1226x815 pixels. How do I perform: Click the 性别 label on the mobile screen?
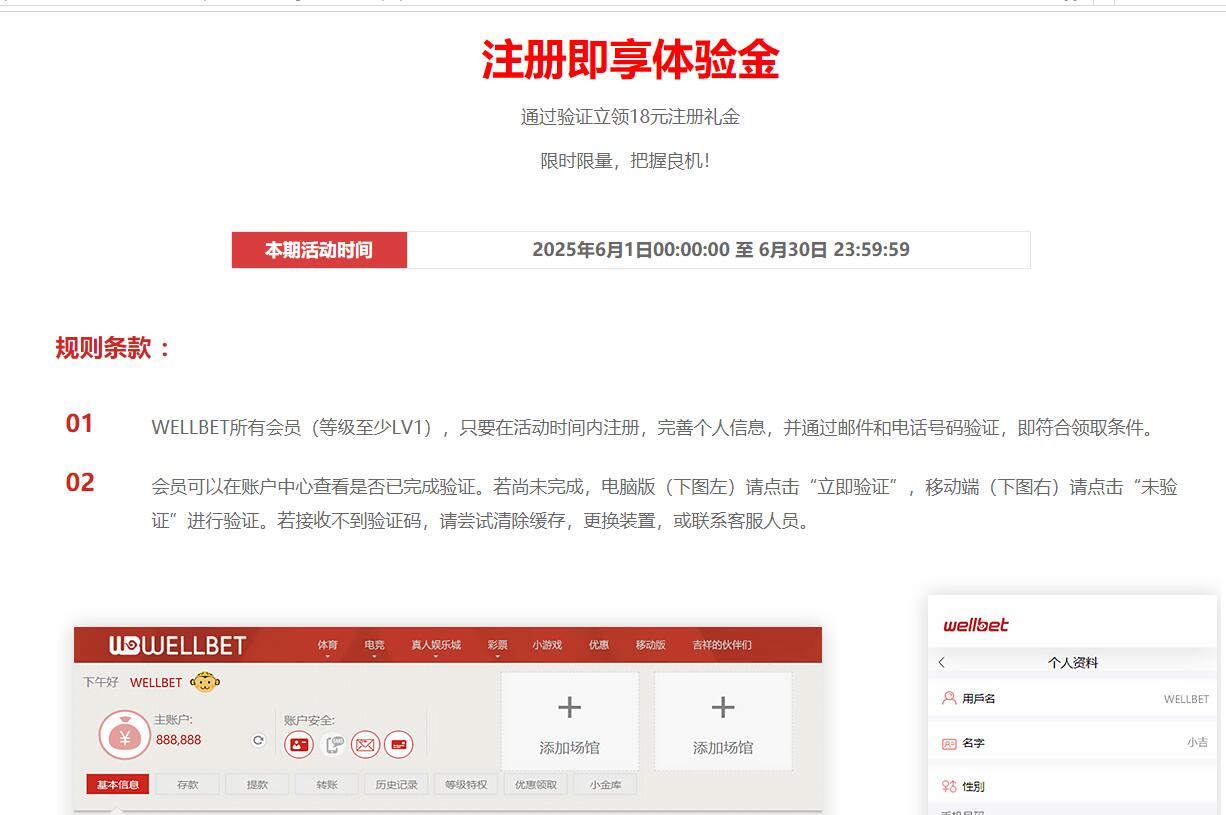[973, 787]
